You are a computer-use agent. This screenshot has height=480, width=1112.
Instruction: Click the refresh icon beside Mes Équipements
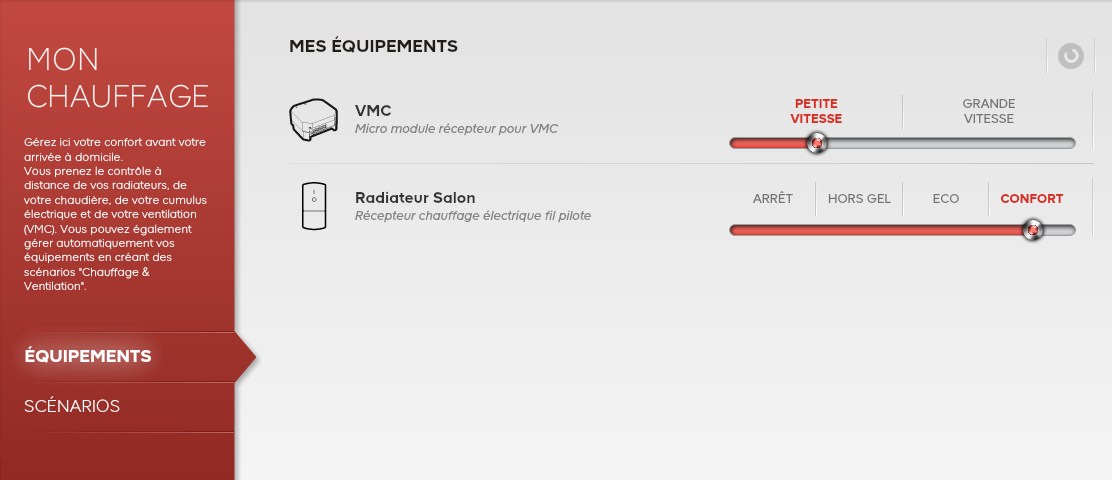(x=1070, y=55)
